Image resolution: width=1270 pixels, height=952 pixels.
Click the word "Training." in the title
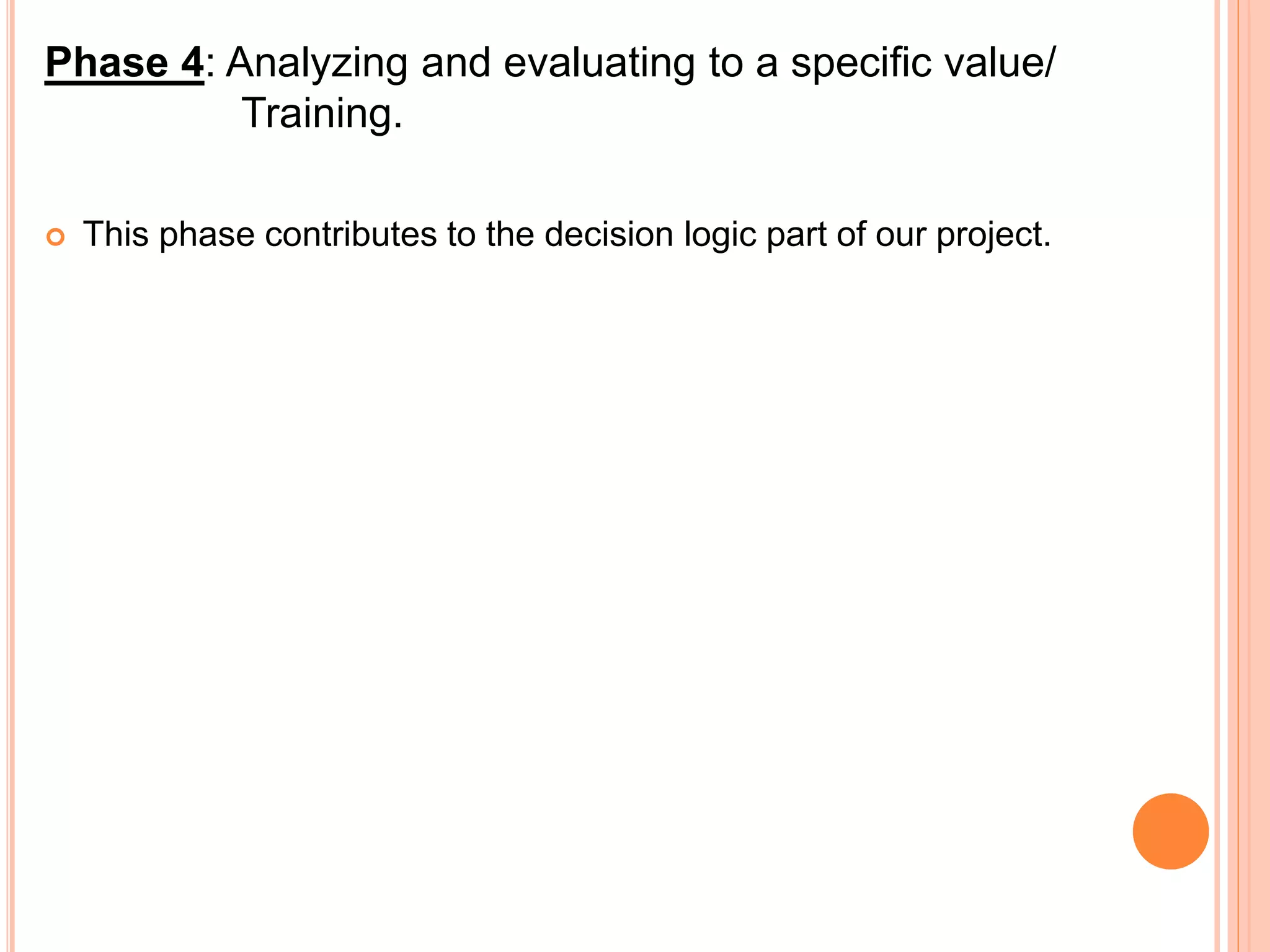322,114
